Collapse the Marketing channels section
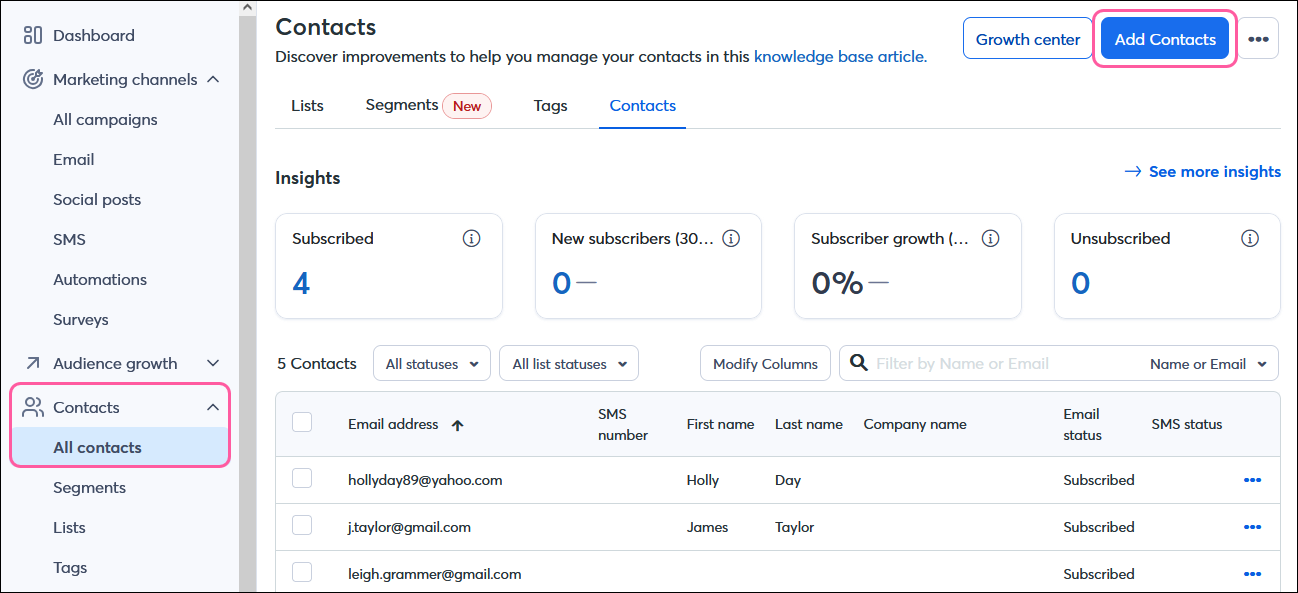This screenshot has width=1298, height=593. (212, 79)
